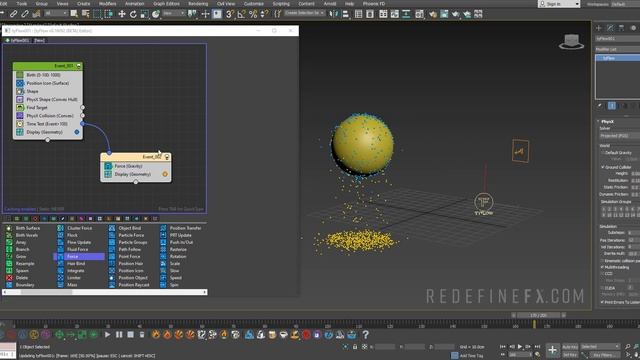Image resolution: width=640 pixels, height=360 pixels.
Task: Toggle the Auto Key button
Action: point(570,347)
